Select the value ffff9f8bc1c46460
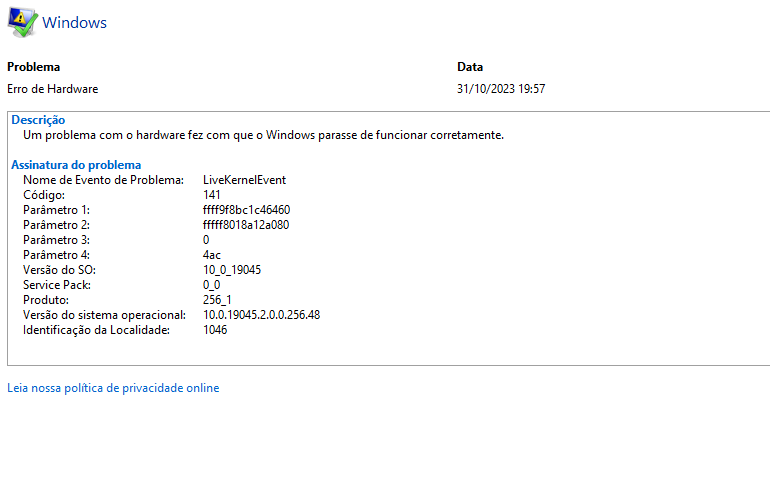 tap(247, 210)
